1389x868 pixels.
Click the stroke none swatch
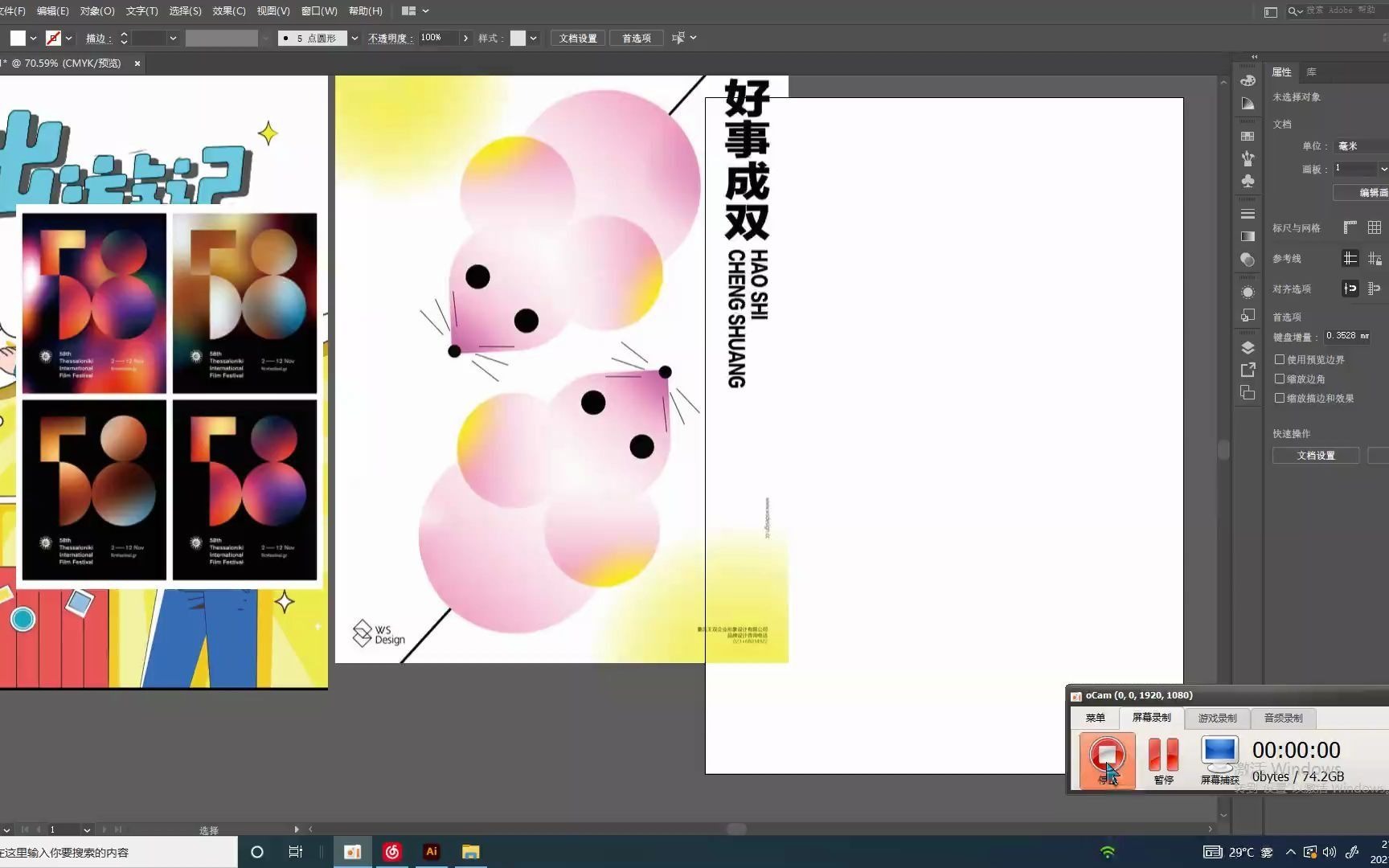click(x=53, y=39)
